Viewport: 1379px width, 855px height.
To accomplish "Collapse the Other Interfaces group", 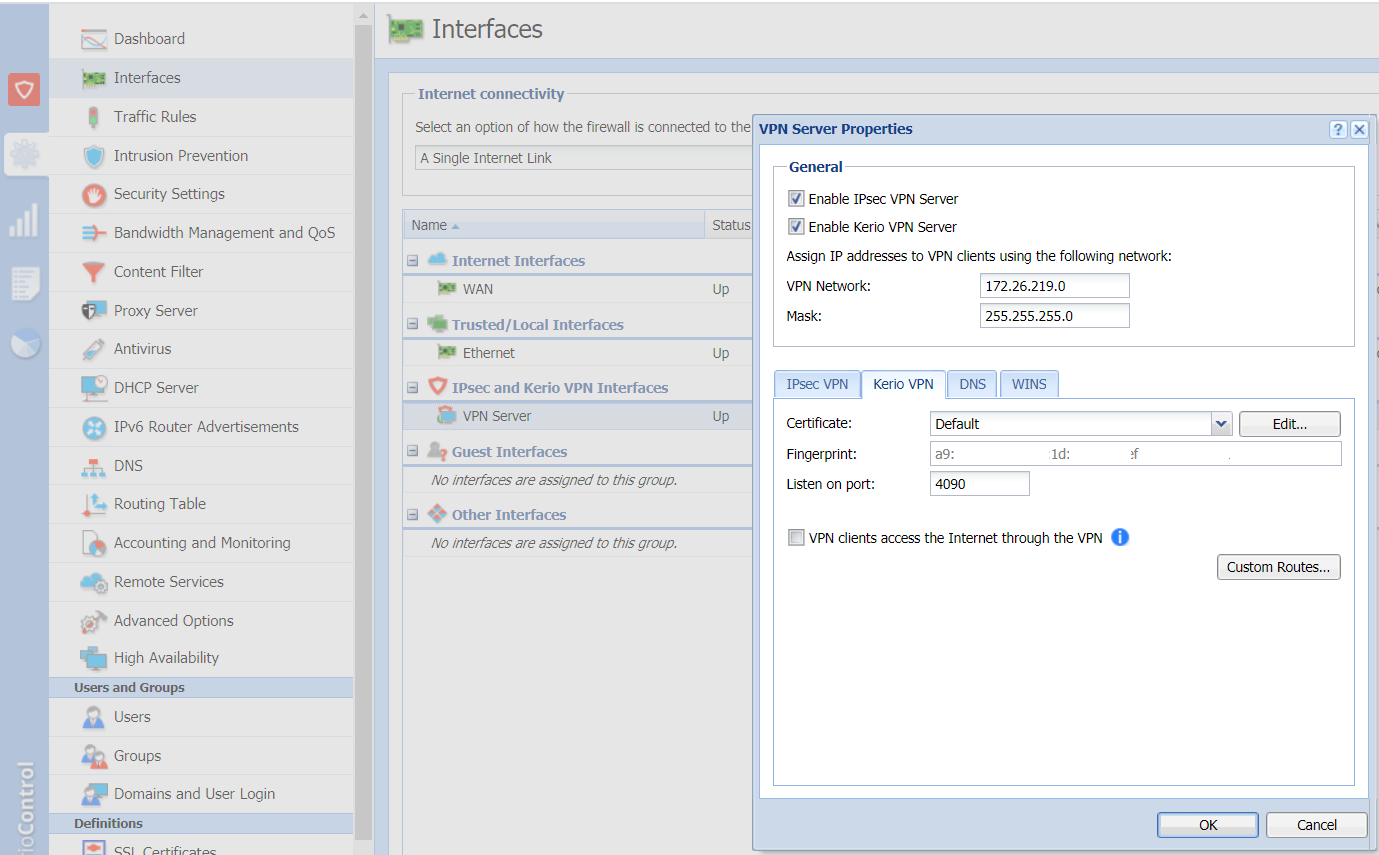I will click(412, 515).
